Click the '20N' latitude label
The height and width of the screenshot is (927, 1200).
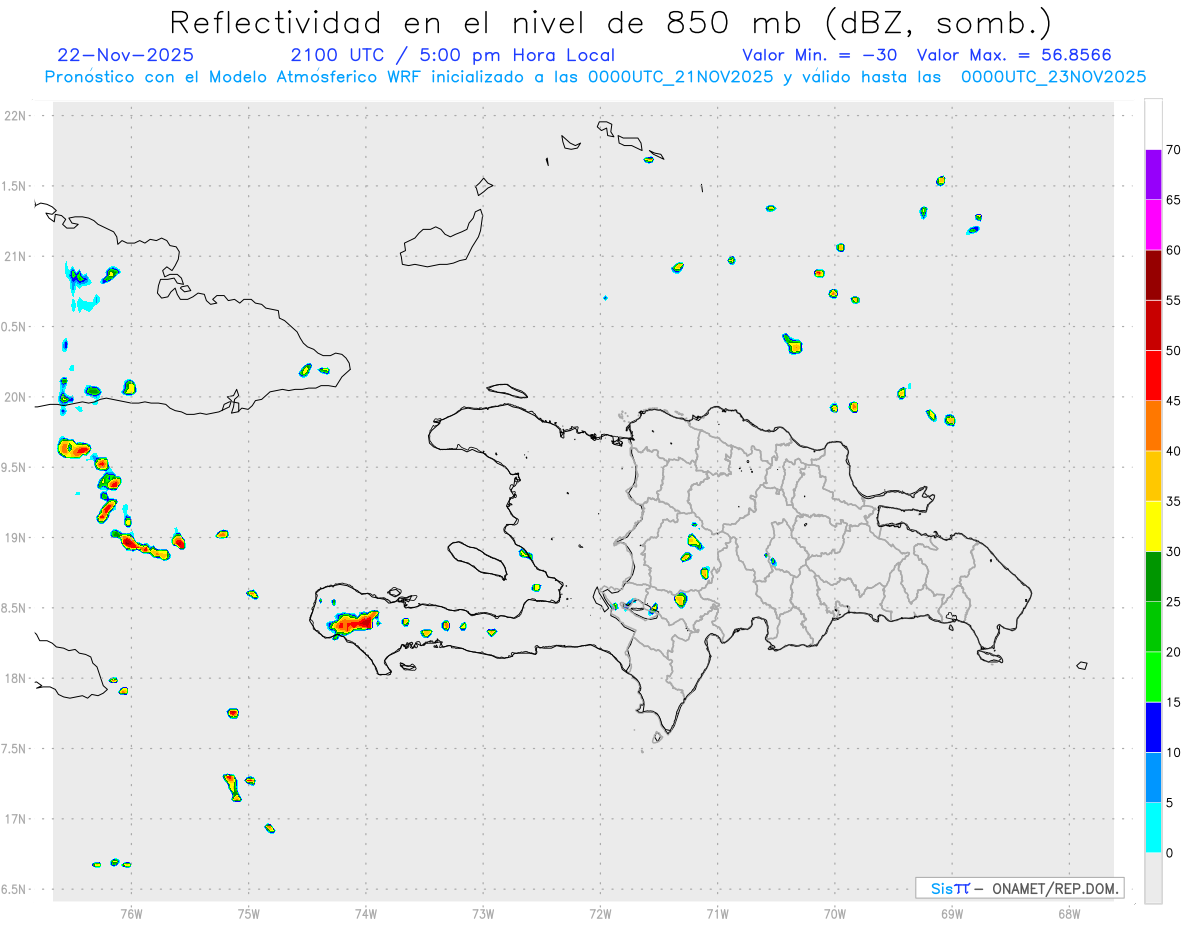[x=17, y=397]
